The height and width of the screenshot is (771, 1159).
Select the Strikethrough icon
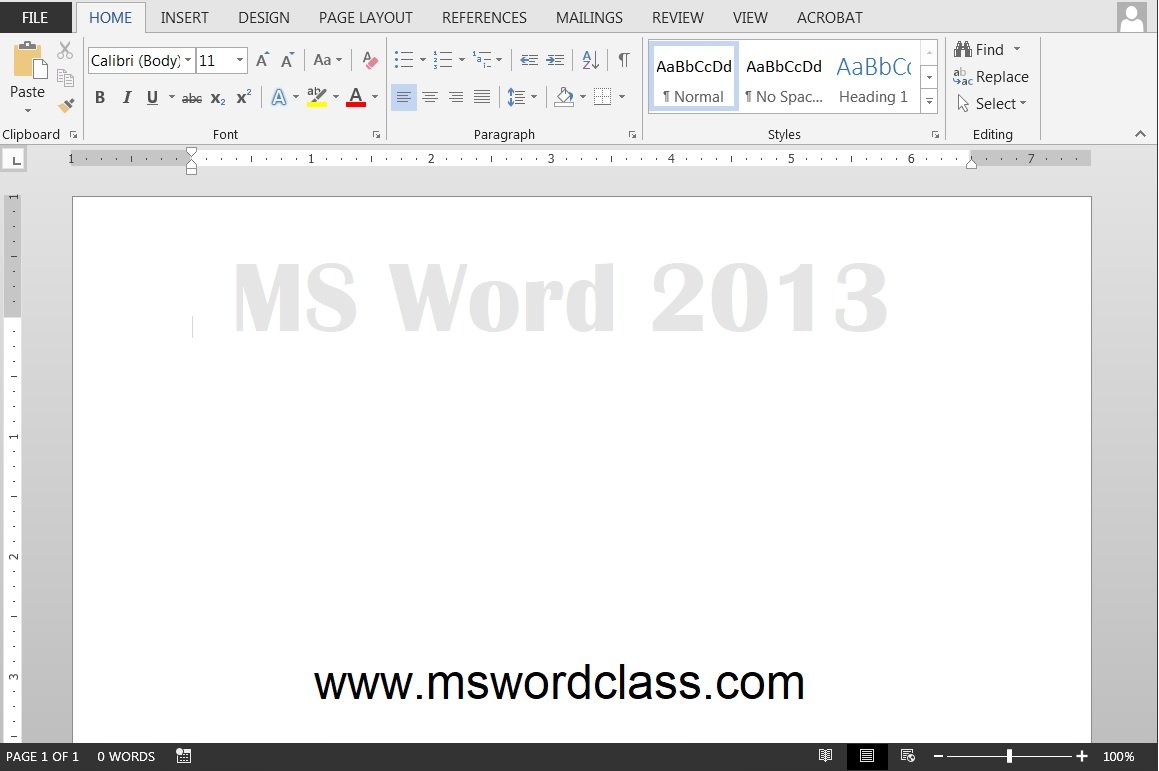click(x=191, y=97)
